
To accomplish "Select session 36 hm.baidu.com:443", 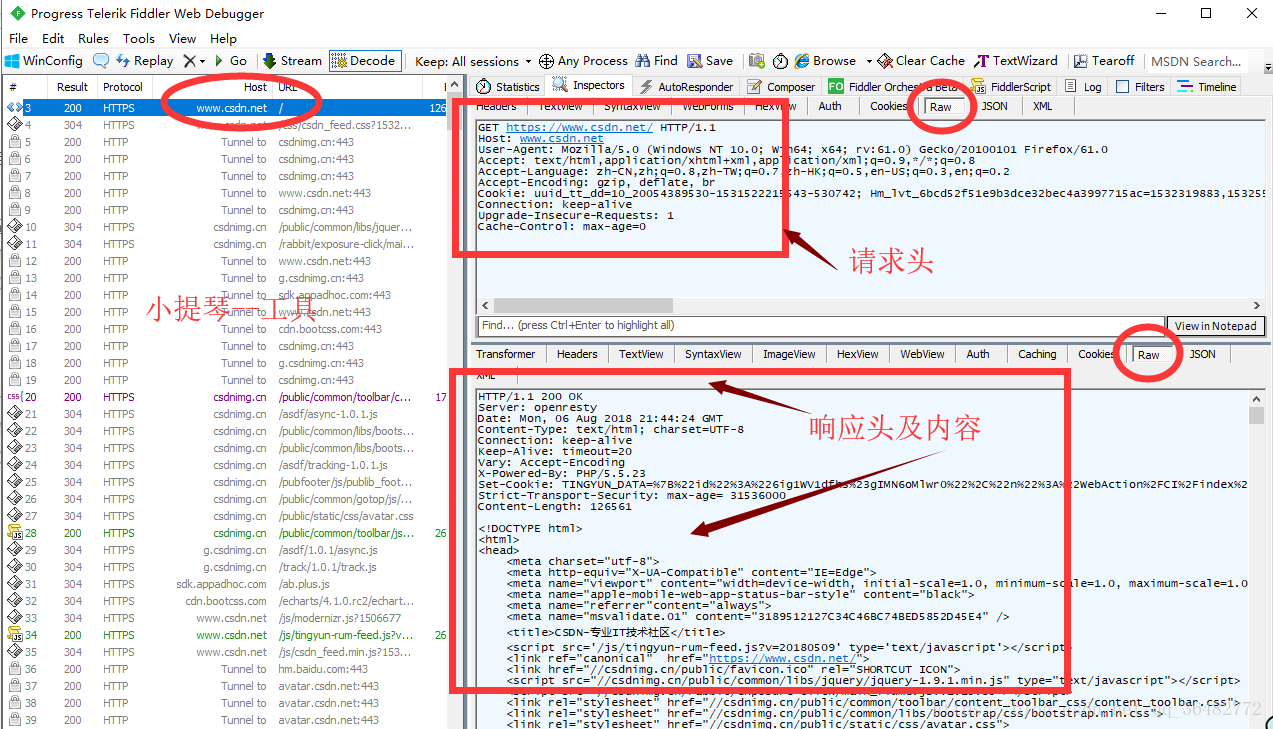I will (x=224, y=669).
